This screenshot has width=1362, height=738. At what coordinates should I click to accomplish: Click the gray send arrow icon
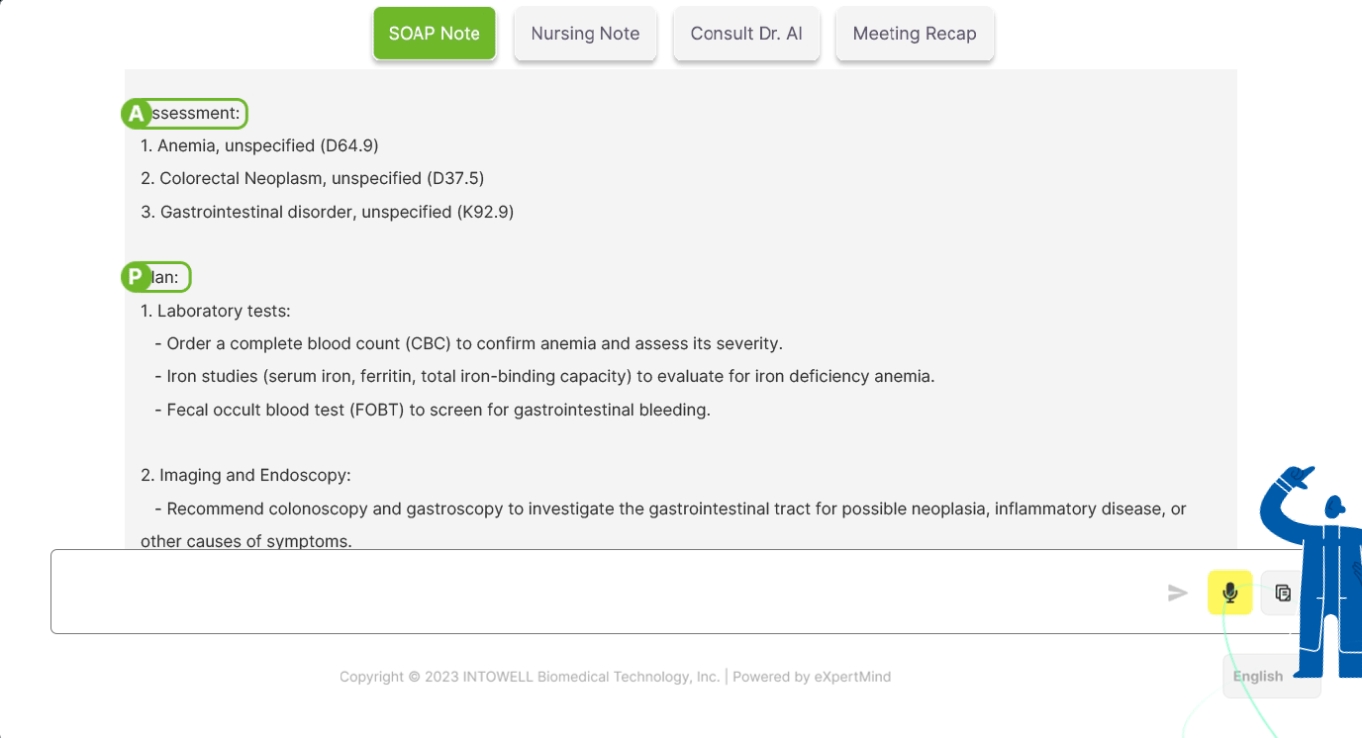(x=1178, y=593)
